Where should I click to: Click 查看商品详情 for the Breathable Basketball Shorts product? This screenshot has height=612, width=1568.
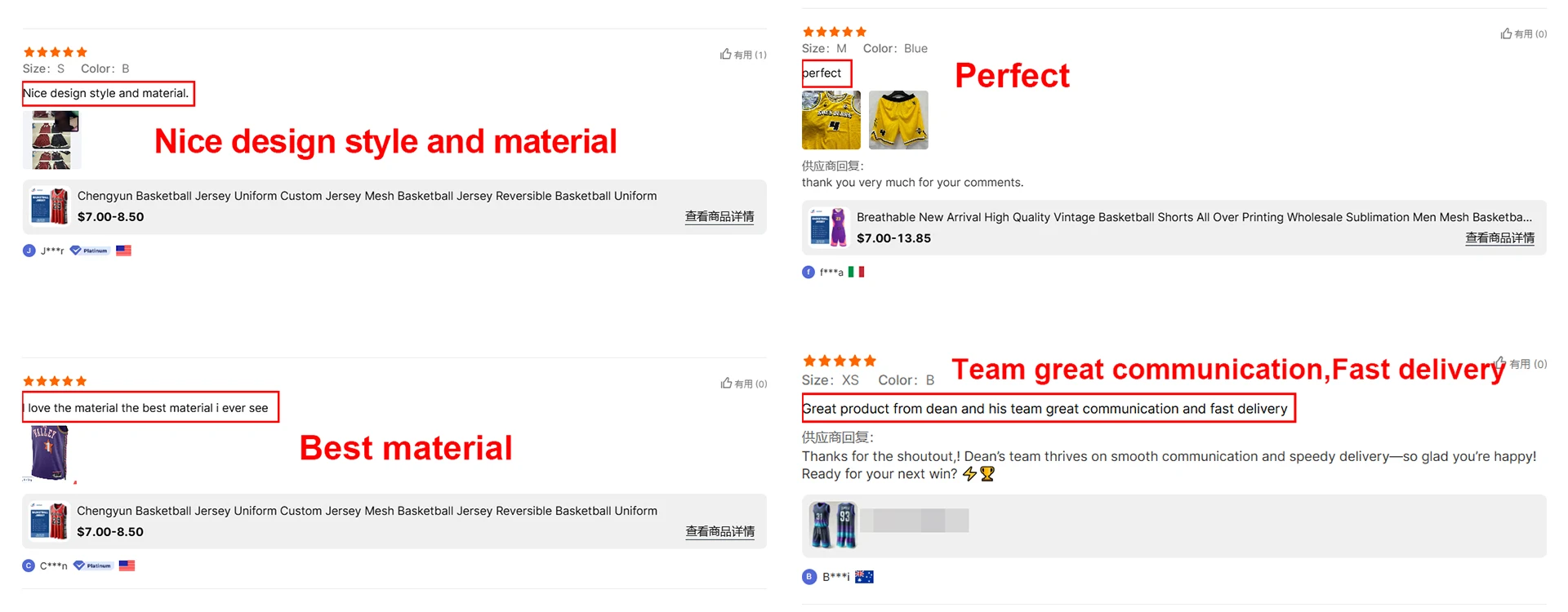click(1499, 238)
